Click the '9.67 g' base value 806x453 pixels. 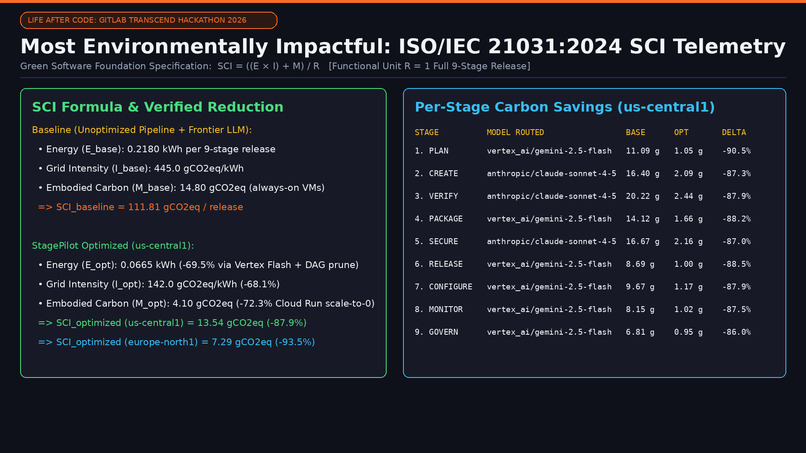click(640, 287)
